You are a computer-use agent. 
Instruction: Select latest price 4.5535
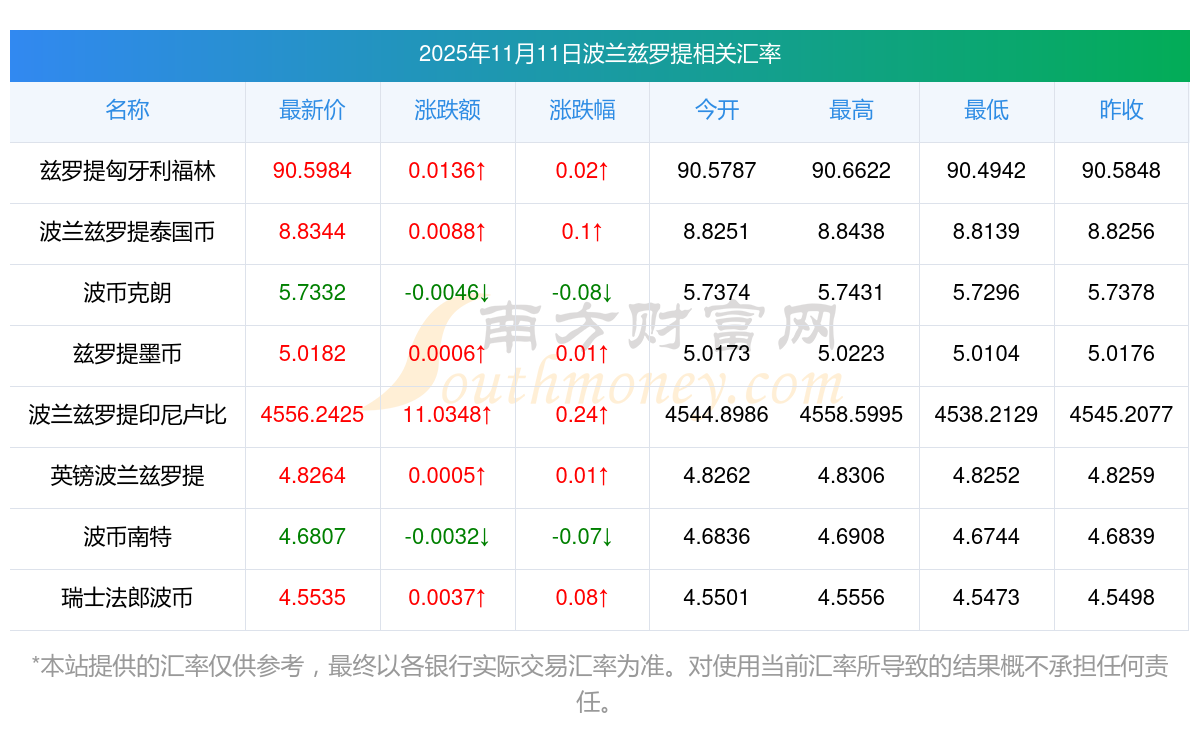click(x=312, y=598)
